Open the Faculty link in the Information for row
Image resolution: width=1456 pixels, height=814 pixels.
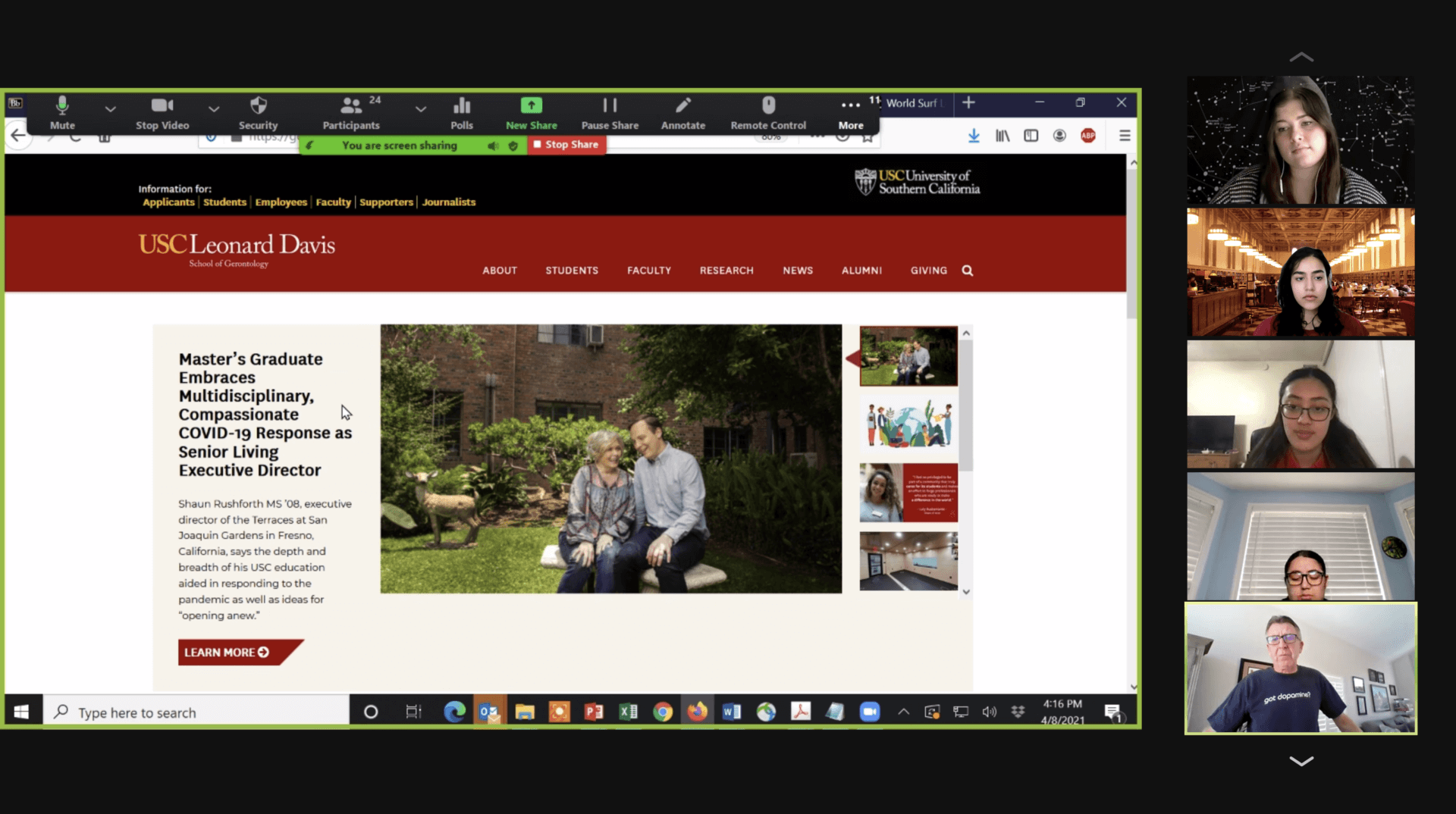(x=333, y=202)
